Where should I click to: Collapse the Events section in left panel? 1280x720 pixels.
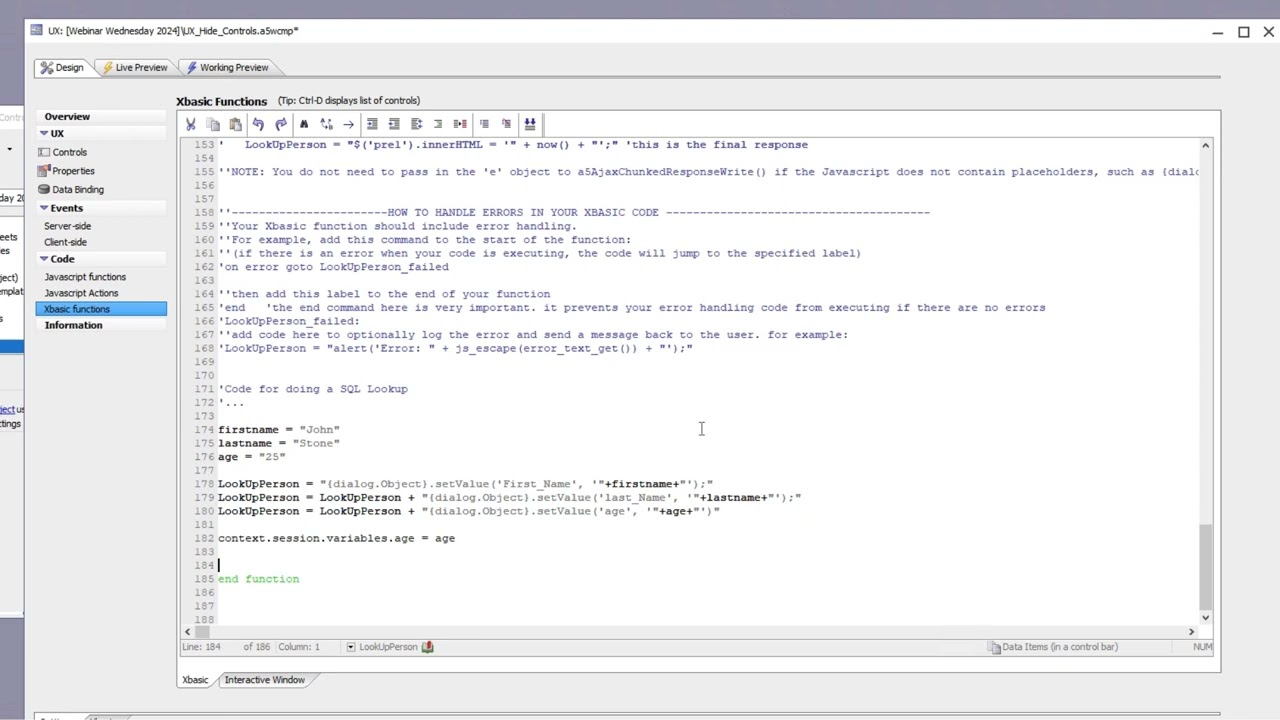[44, 208]
